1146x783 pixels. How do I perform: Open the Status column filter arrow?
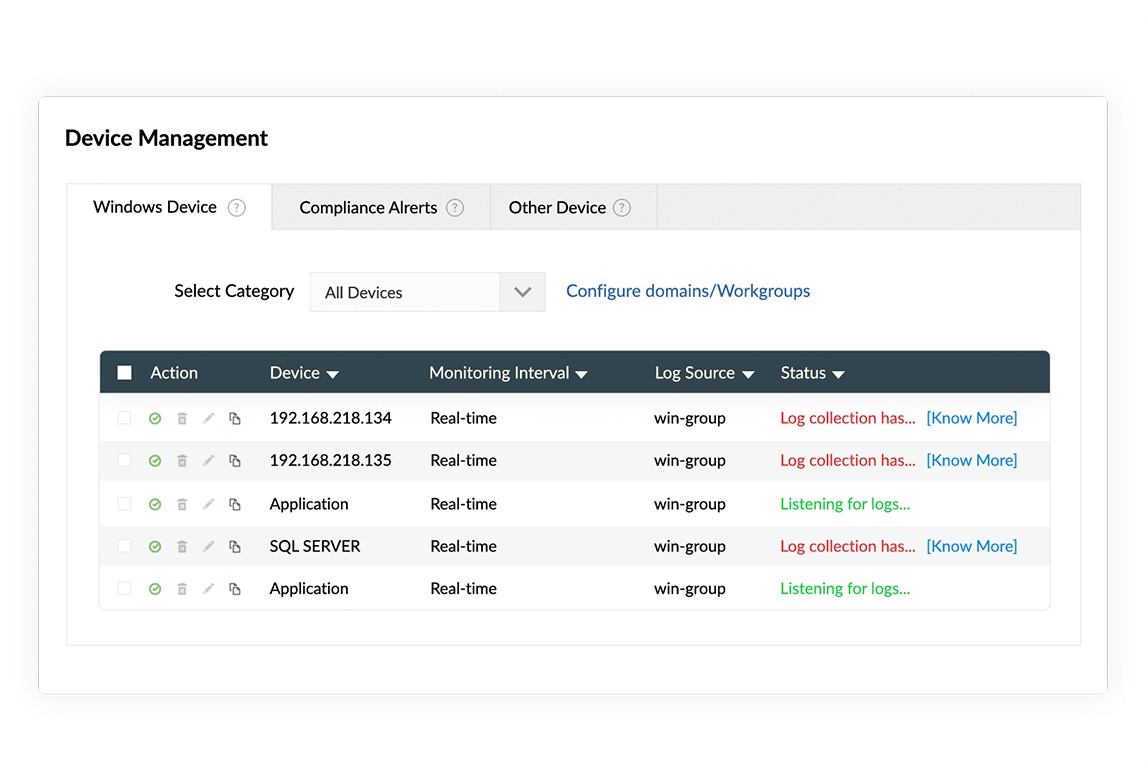[838, 374]
